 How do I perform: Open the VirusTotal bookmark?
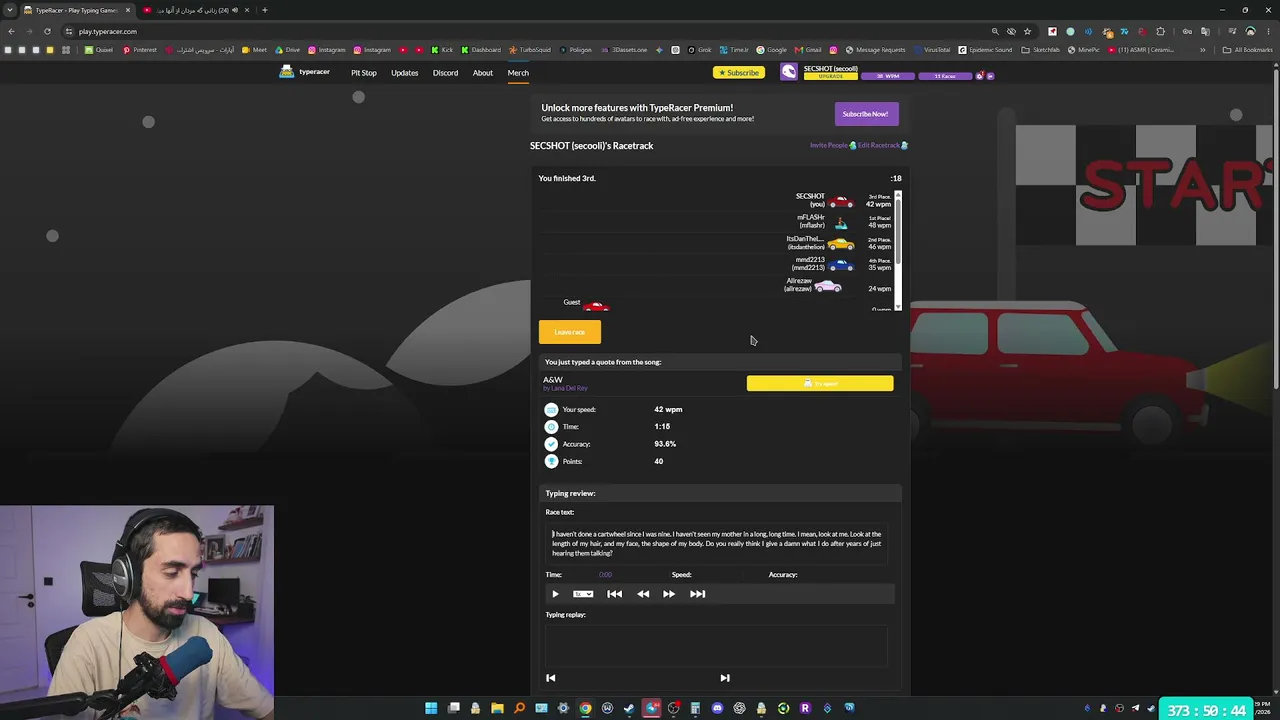click(x=932, y=50)
